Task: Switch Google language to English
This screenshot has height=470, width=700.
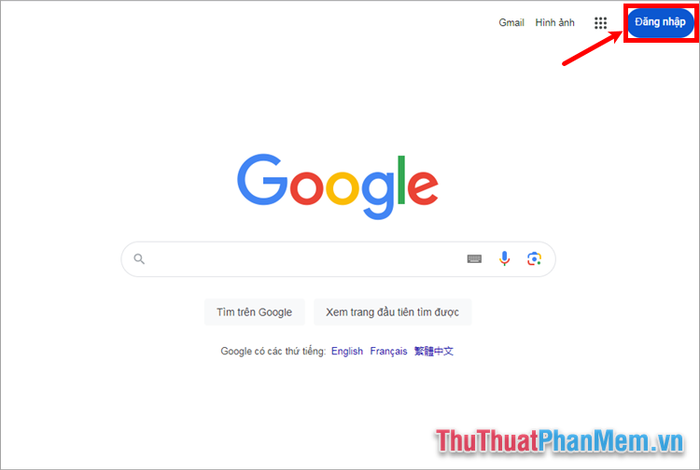Action: [347, 351]
